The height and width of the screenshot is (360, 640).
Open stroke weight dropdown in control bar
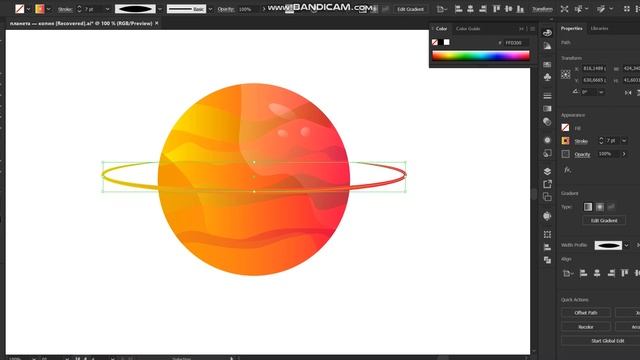click(x=107, y=9)
